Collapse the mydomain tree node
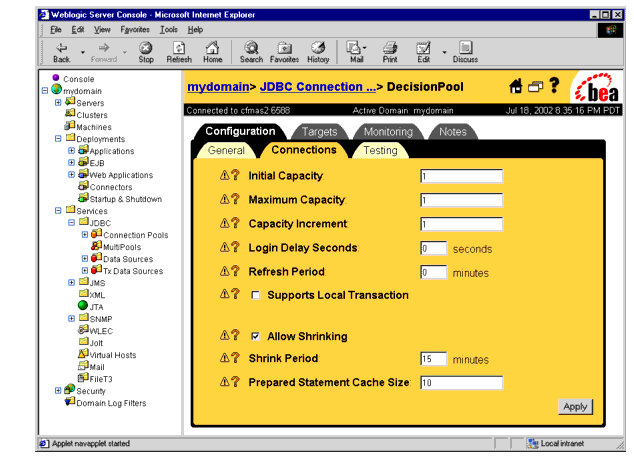Image resolution: width=634 pixels, height=470 pixels. coord(45,91)
